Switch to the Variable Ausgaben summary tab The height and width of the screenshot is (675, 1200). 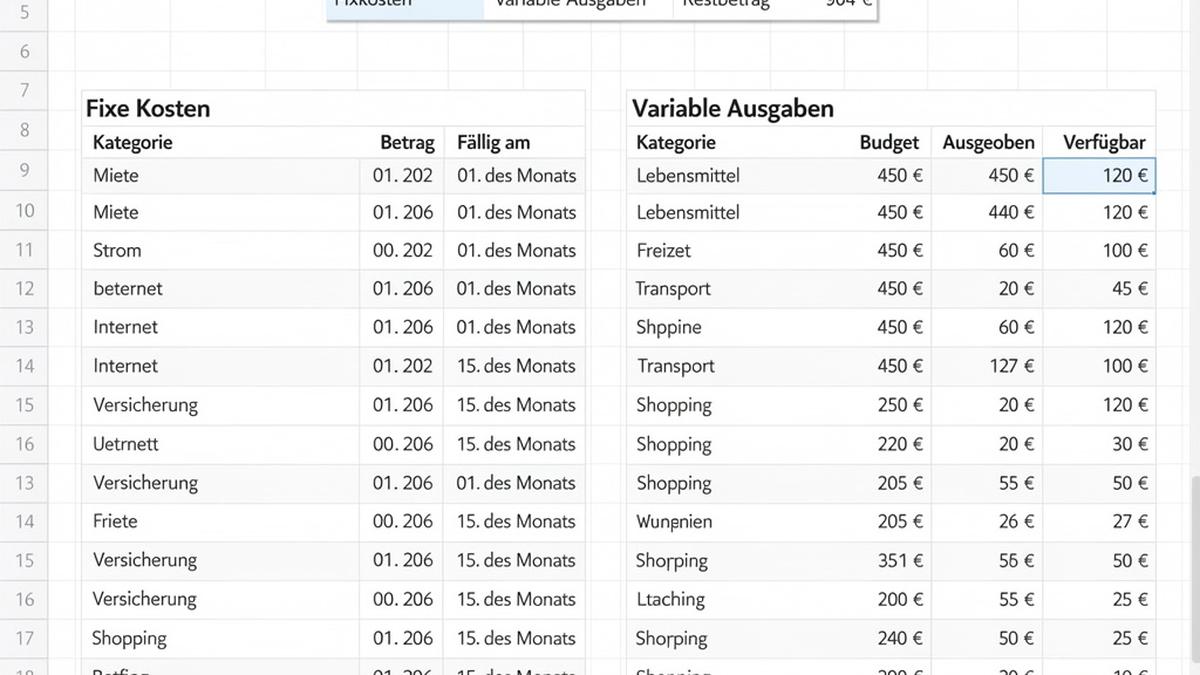(570, 3)
